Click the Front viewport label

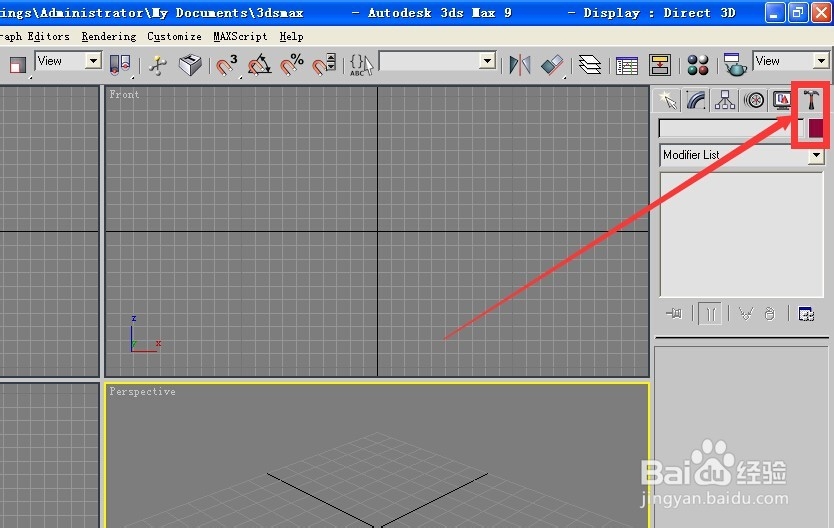(124, 94)
